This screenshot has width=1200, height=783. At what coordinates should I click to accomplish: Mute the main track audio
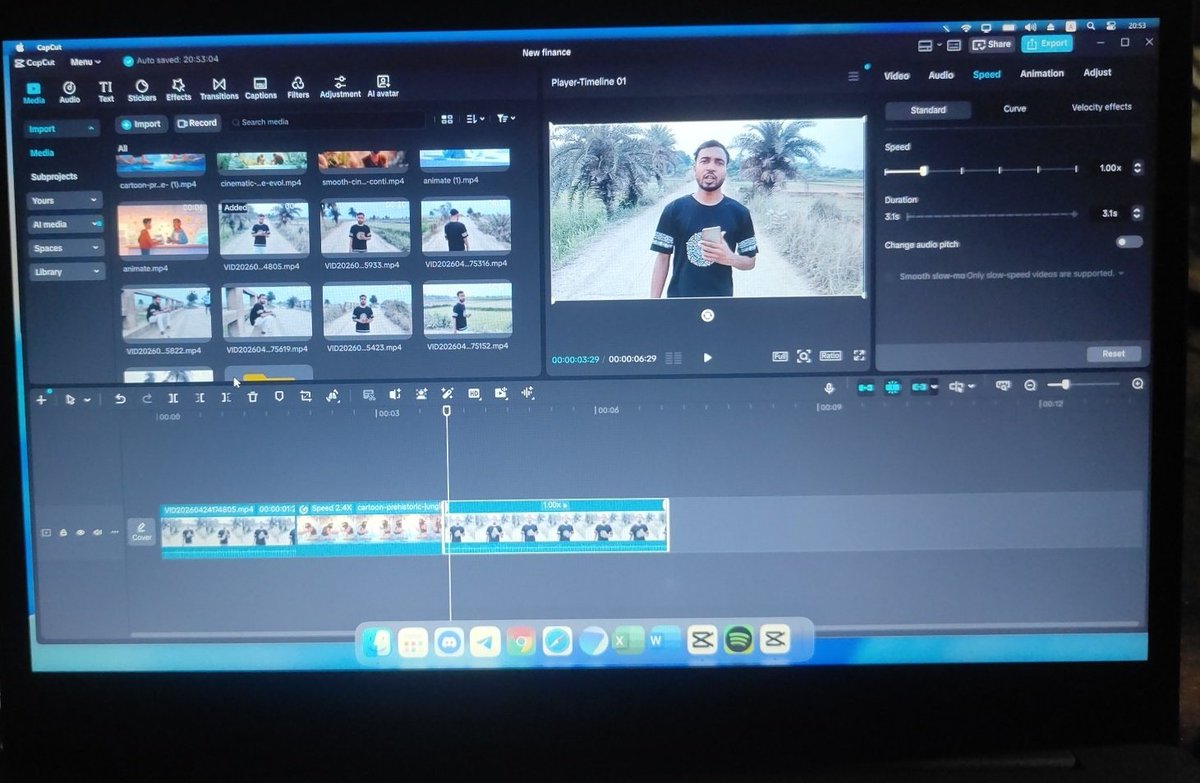[98, 533]
